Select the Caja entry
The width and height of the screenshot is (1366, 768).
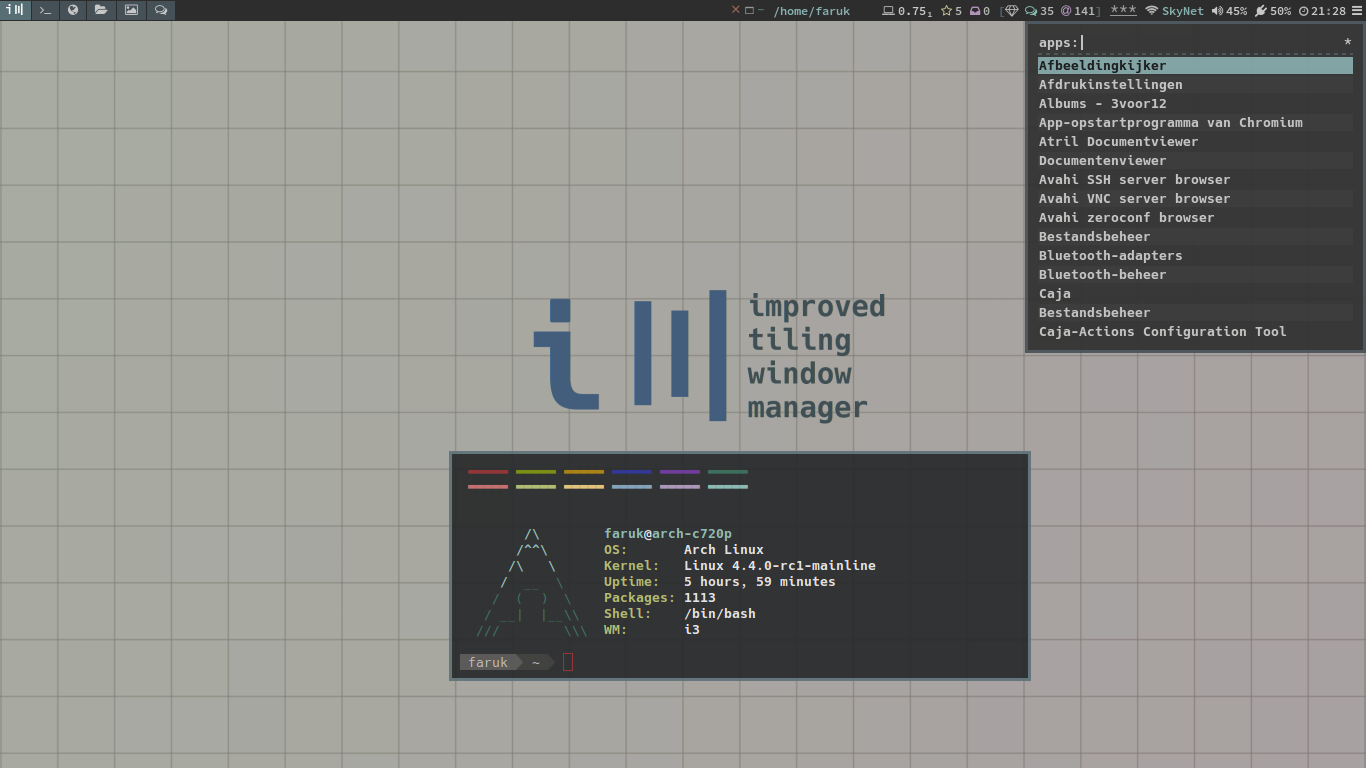1195,294
